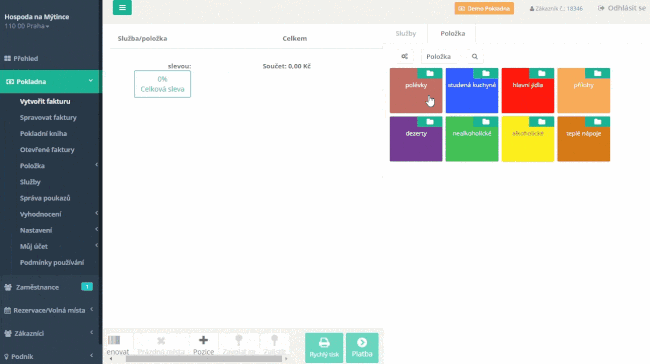Switch to the Položka tab
This screenshot has height=364, width=650.
pos(452,33)
